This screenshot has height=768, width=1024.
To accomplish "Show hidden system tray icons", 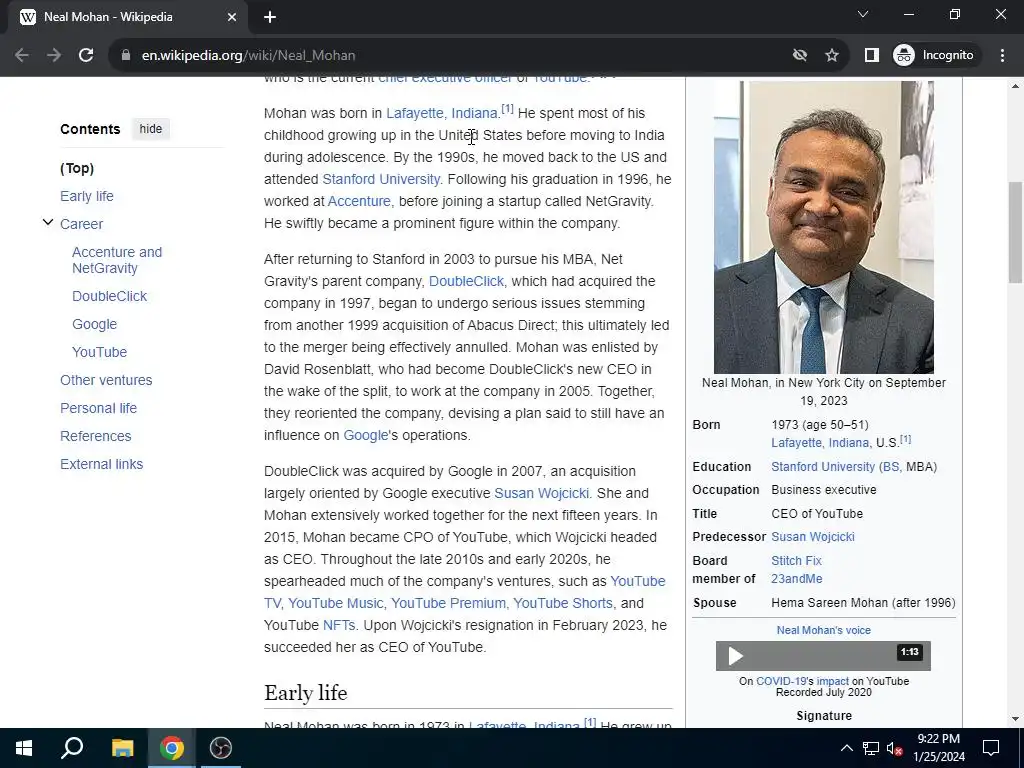I will tap(846, 748).
